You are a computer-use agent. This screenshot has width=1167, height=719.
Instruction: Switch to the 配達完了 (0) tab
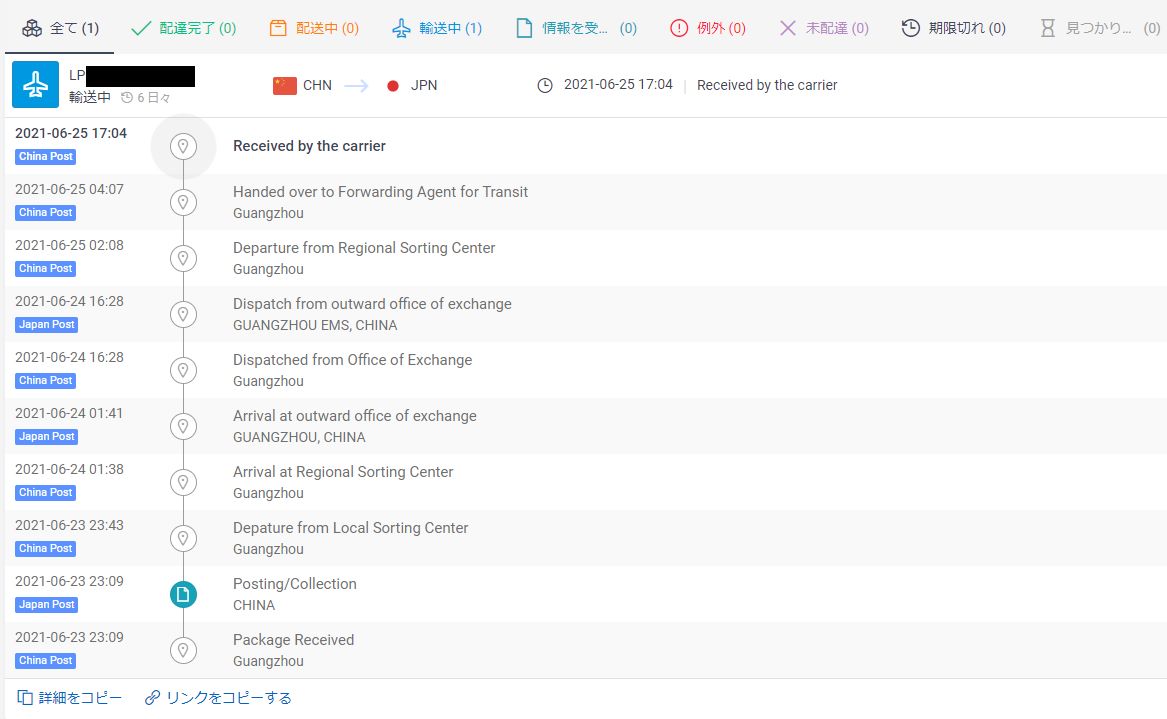[x=184, y=28]
